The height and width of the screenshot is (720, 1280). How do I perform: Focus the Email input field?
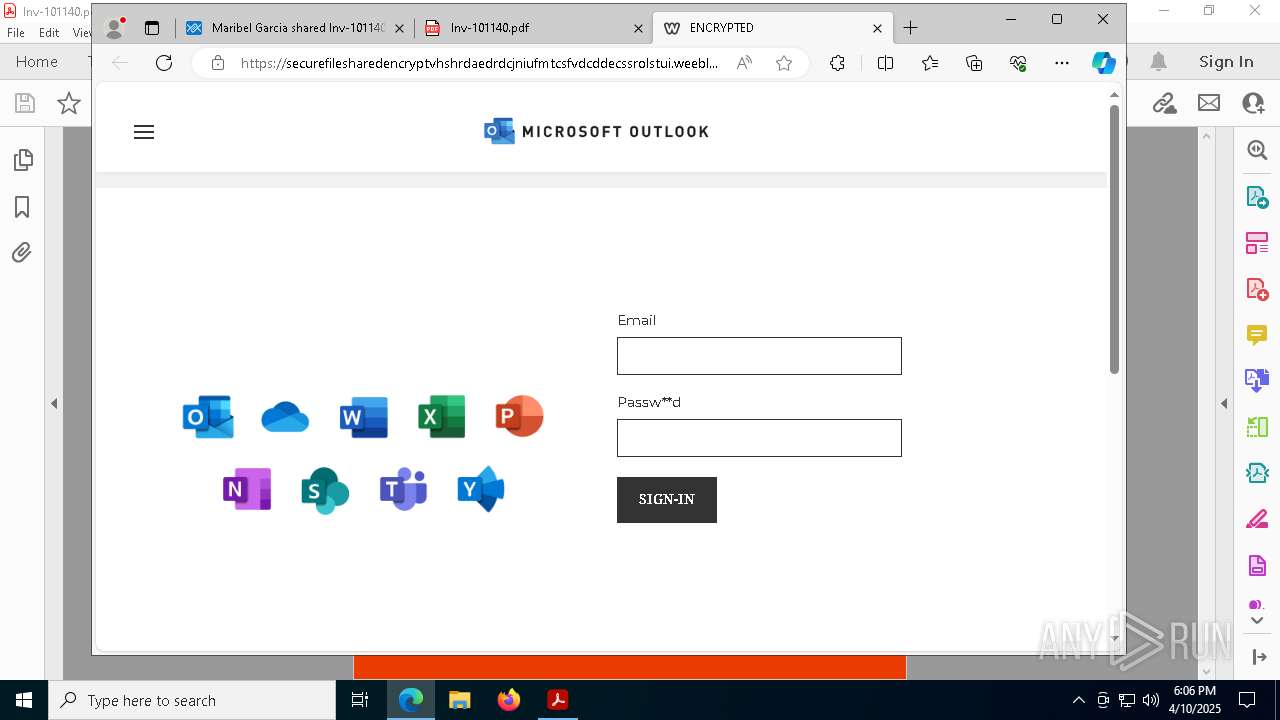759,356
